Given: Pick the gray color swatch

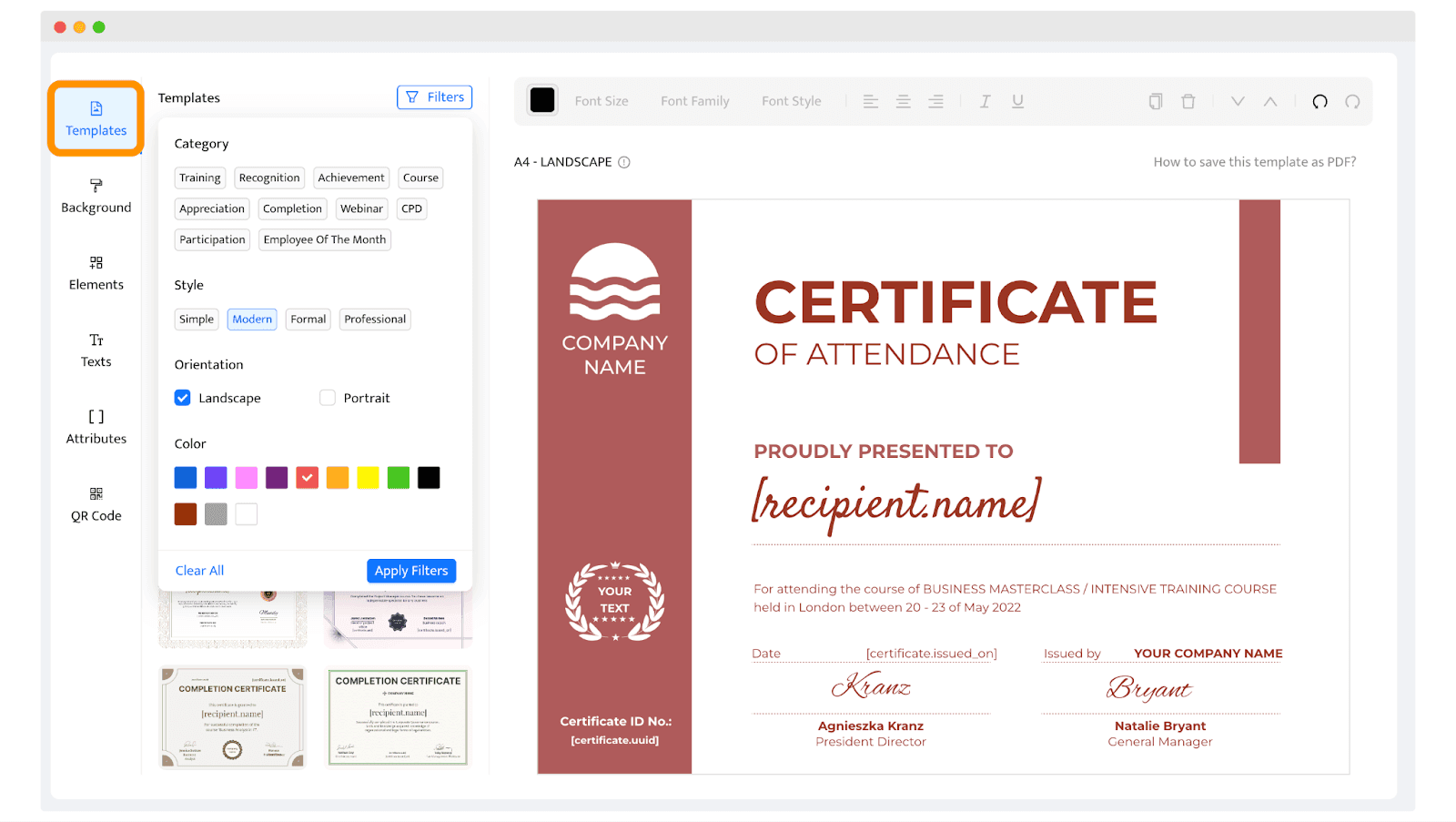Looking at the screenshot, I should [216, 514].
